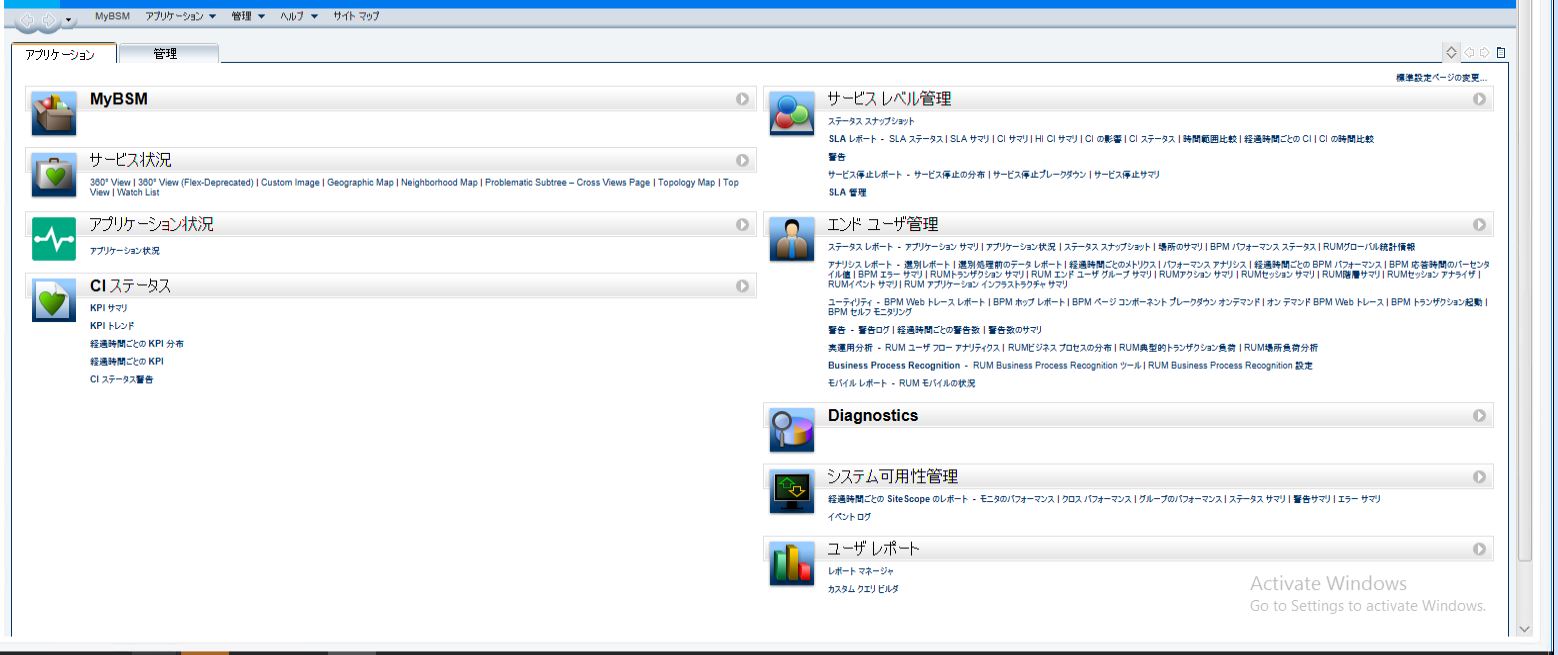Screen dimensions: 1558x655
Task: Open the MyBSM menu item
Action: click(113, 16)
